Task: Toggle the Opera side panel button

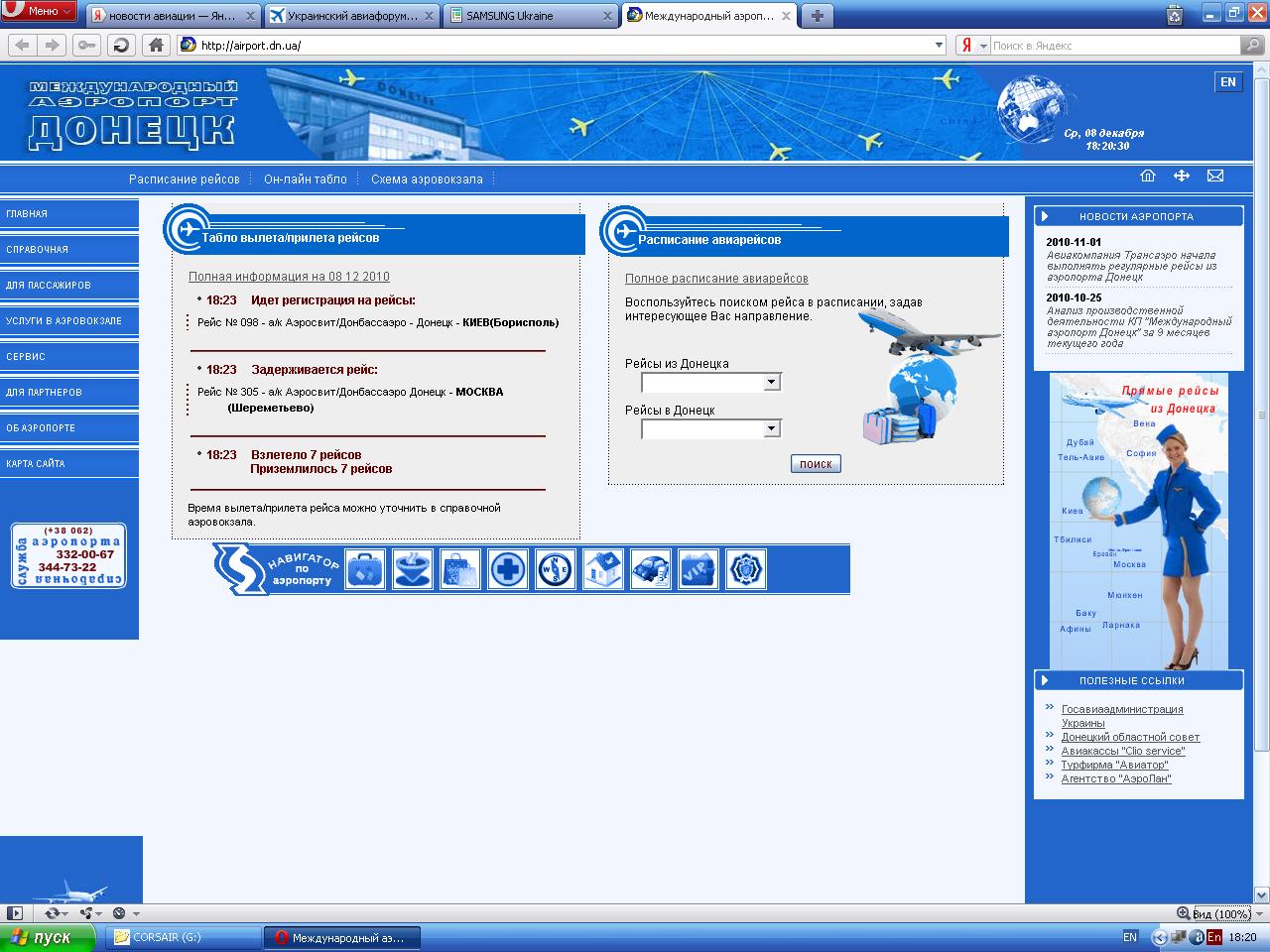Action: [14, 913]
